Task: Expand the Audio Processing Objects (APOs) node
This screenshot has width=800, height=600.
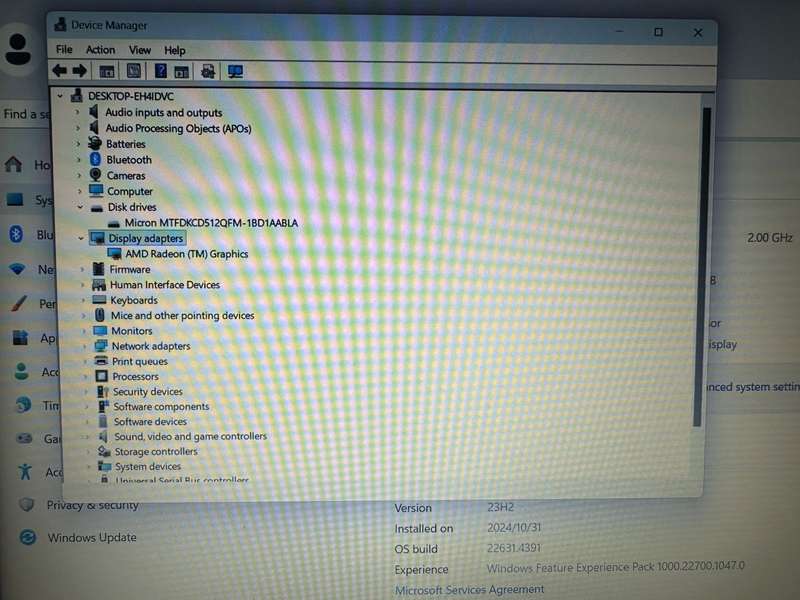Action: pyautogui.click(x=78, y=128)
